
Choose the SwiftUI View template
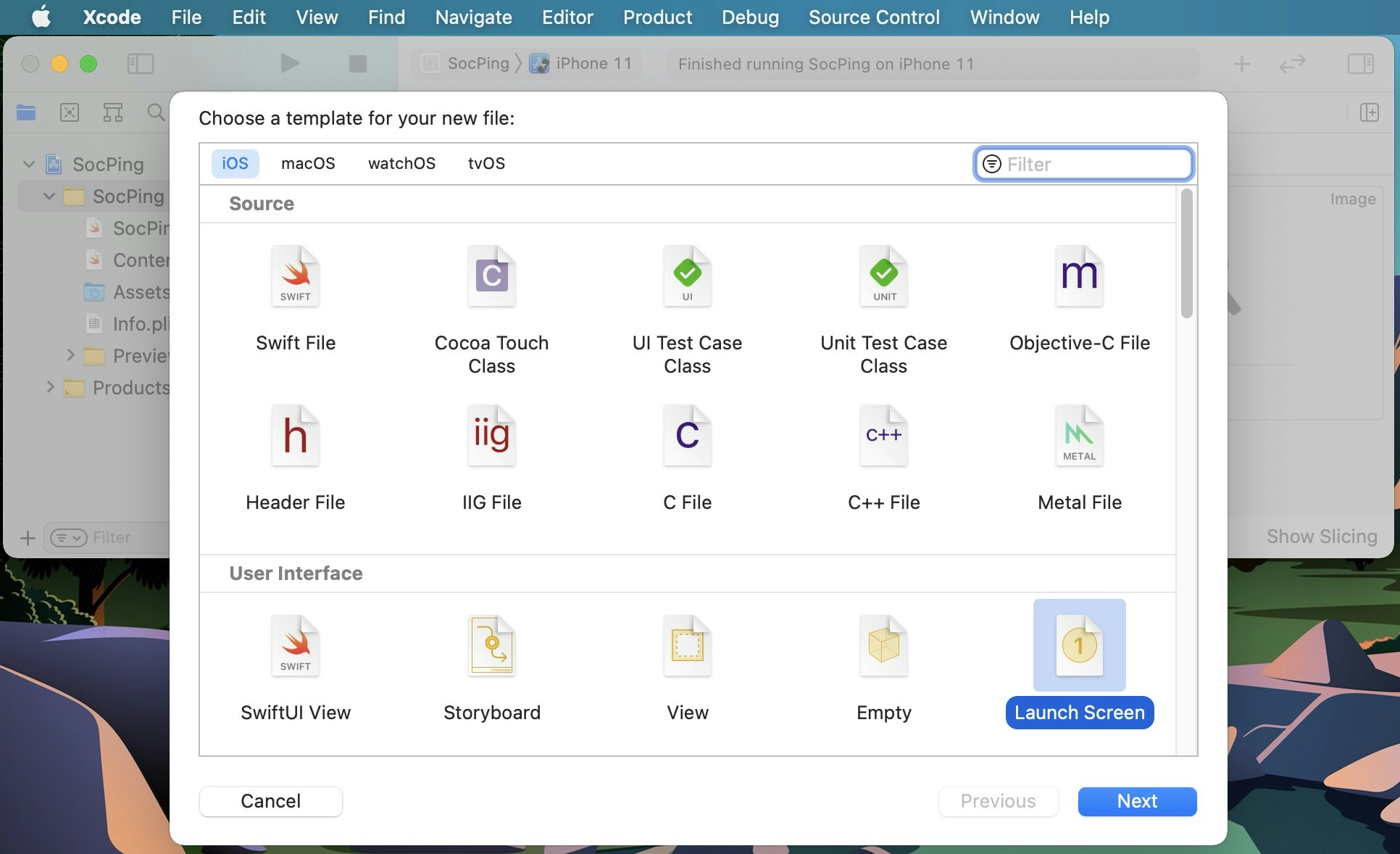point(296,668)
